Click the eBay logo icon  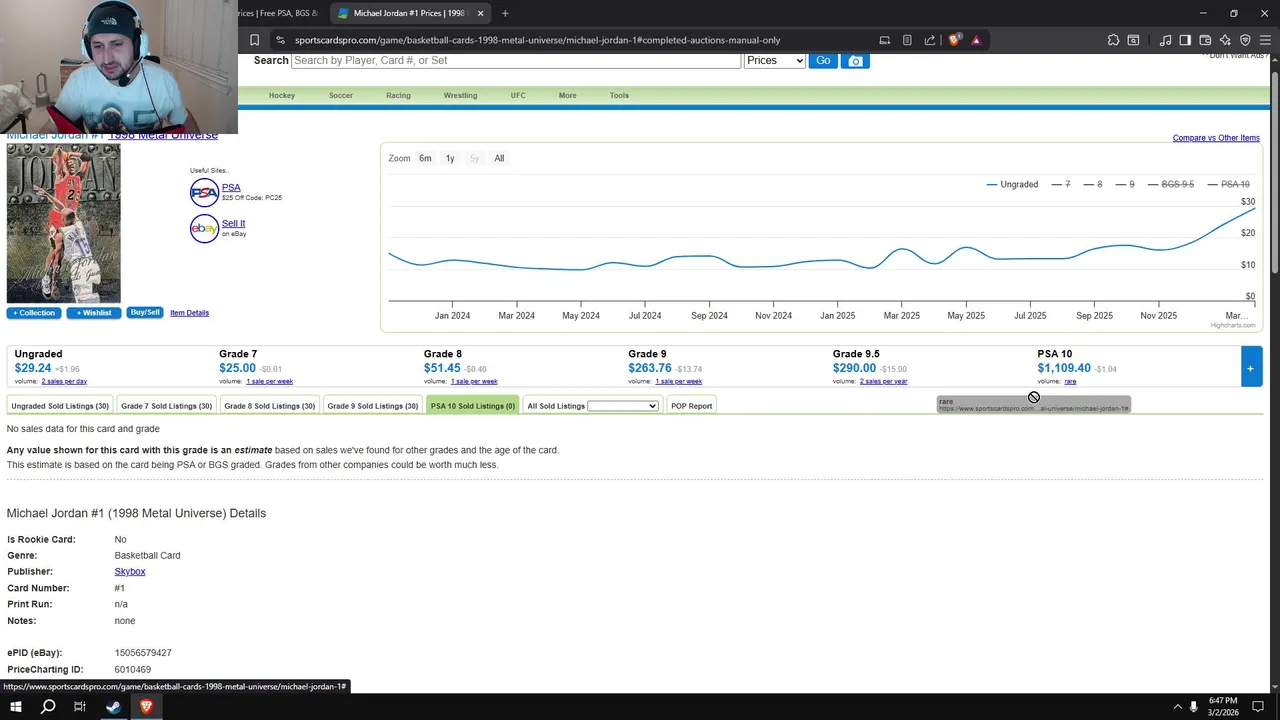204,228
